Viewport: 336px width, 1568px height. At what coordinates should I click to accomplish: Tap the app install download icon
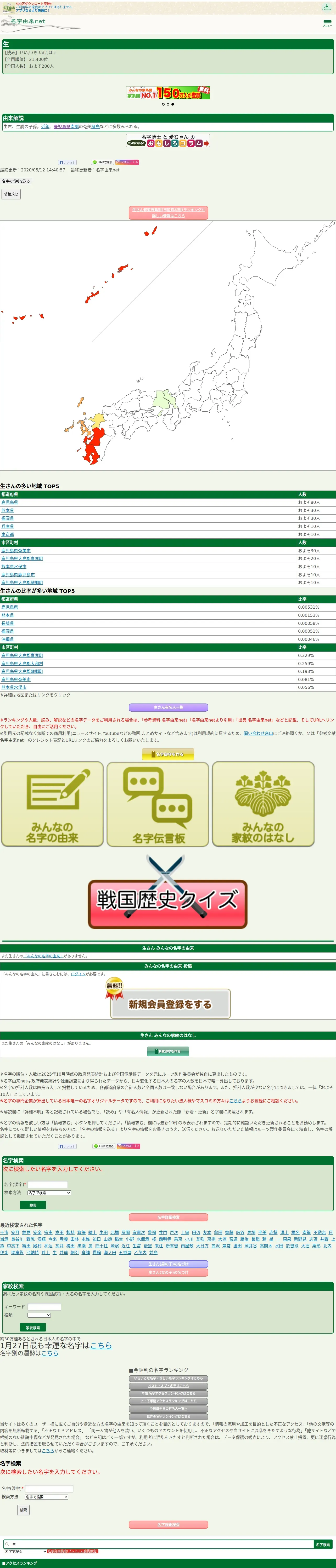click(x=327, y=7)
